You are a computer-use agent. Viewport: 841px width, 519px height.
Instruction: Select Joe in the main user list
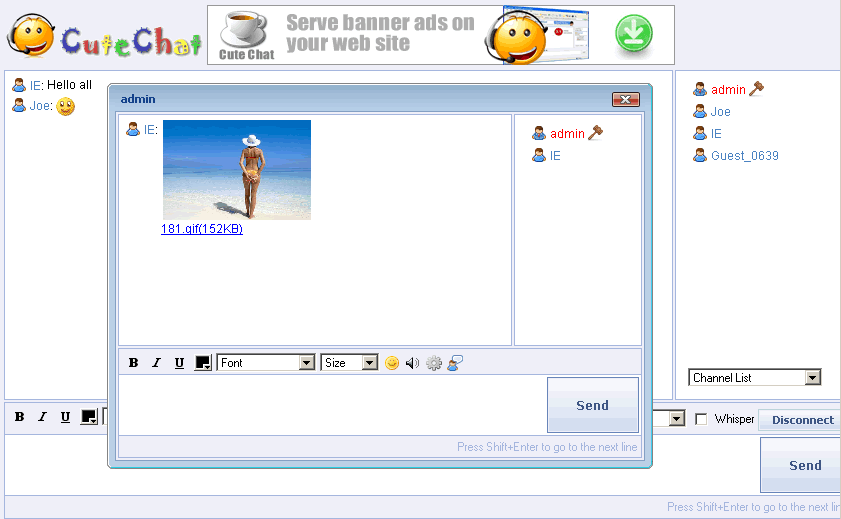click(x=720, y=112)
